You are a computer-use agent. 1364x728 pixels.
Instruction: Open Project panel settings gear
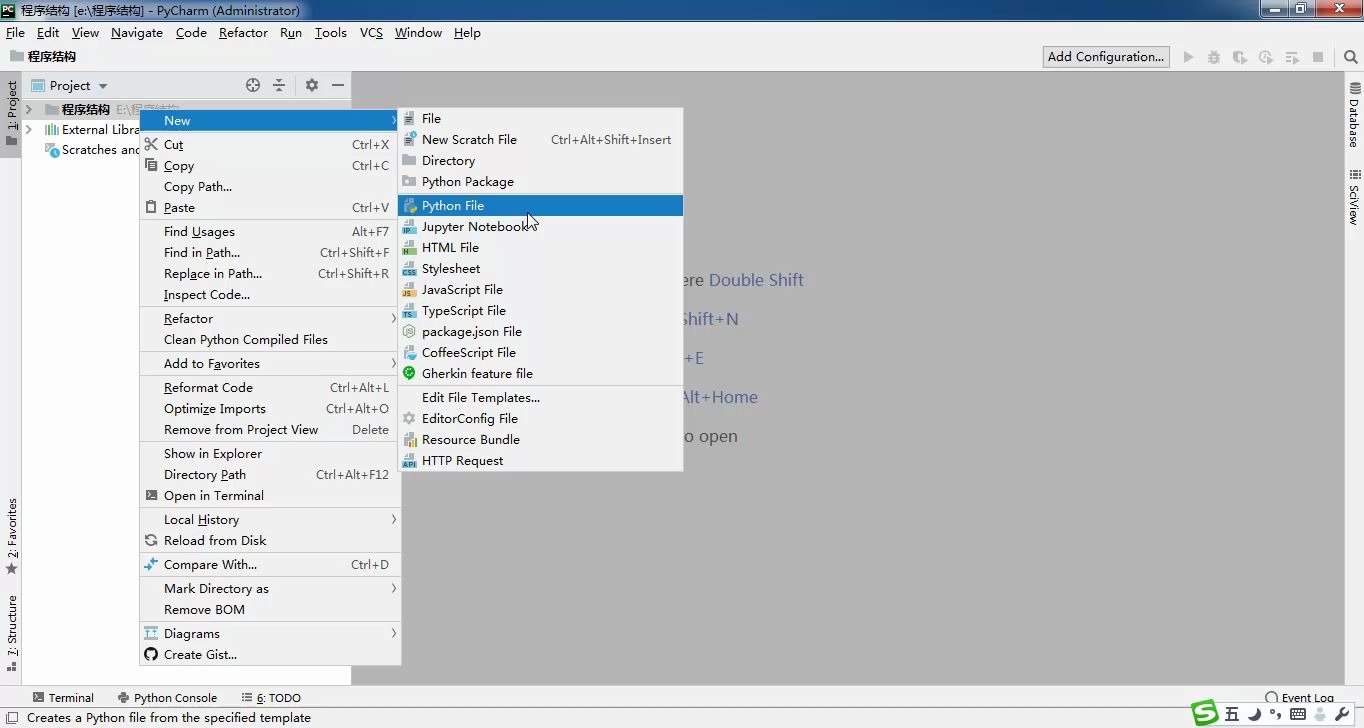[312, 85]
